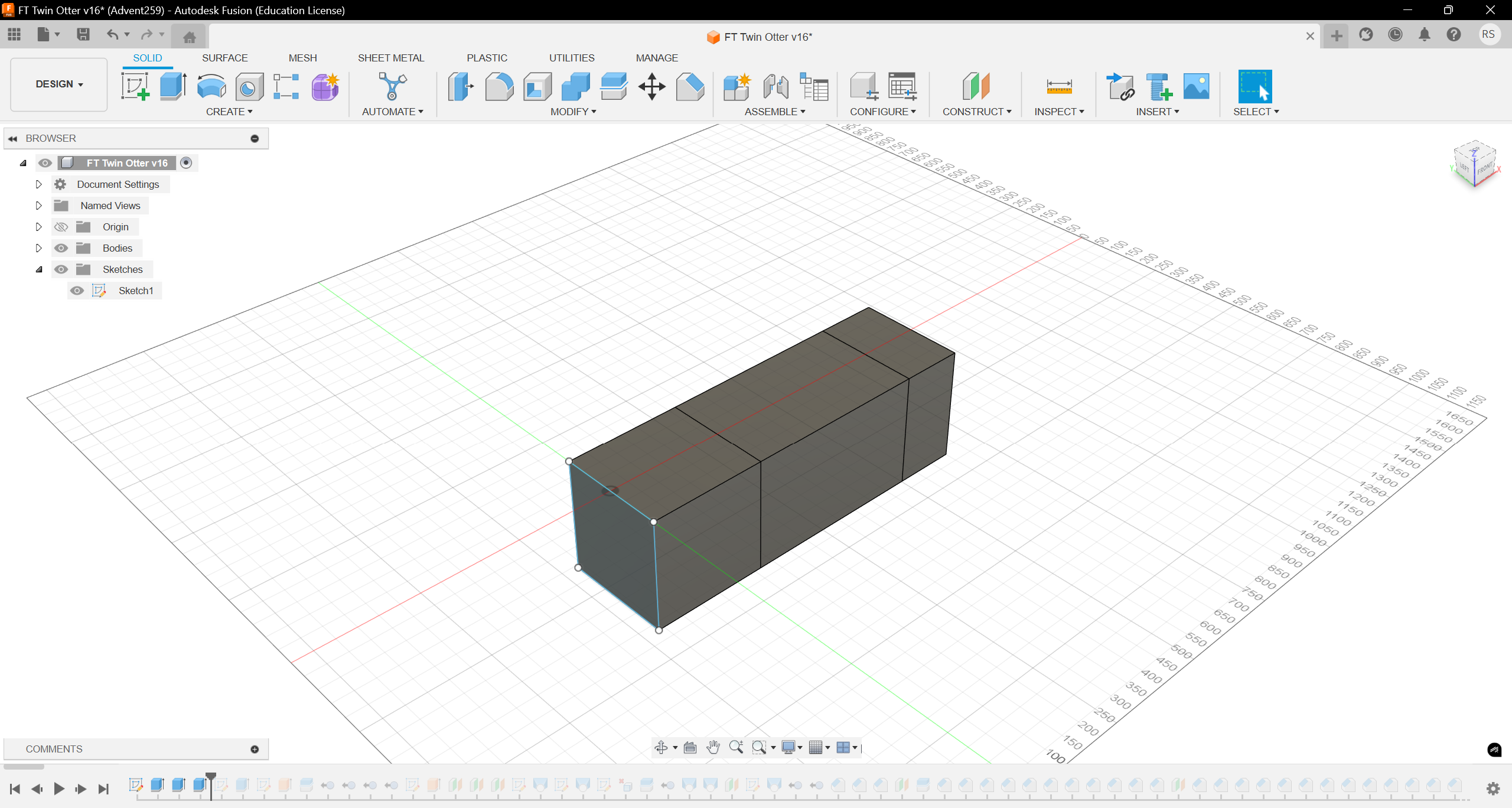
Task: Select the Fillet tool
Action: coord(499,86)
